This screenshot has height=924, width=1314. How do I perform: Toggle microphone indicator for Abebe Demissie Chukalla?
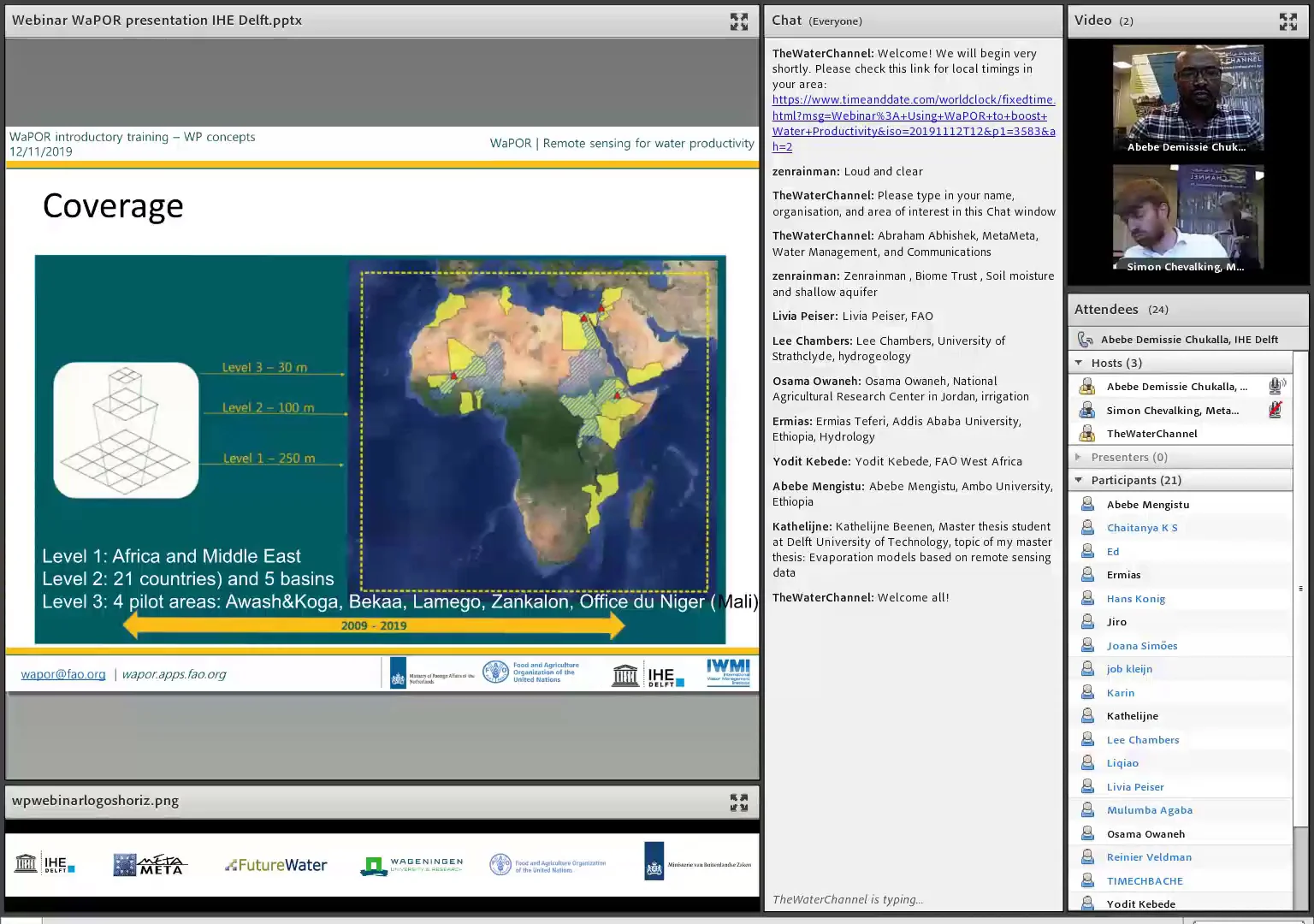1276,387
